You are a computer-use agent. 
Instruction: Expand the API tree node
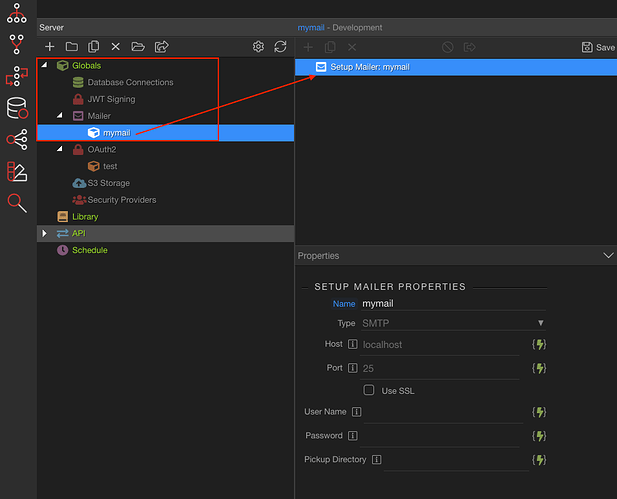44,233
